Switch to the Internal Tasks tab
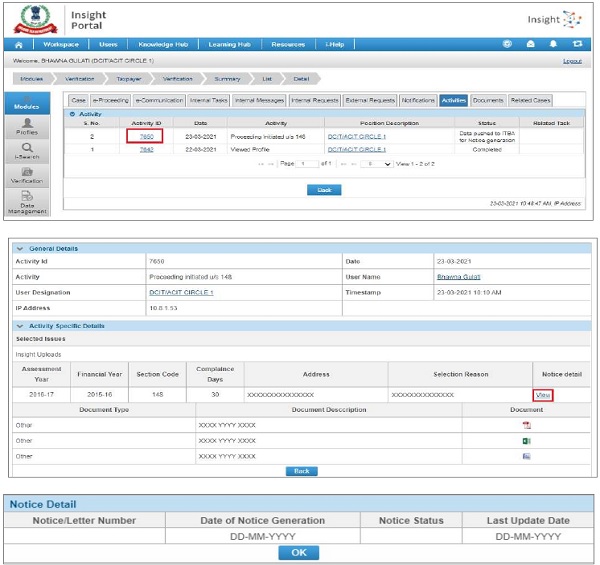Viewport: 600px width, 565px height. pyautogui.click(x=209, y=100)
